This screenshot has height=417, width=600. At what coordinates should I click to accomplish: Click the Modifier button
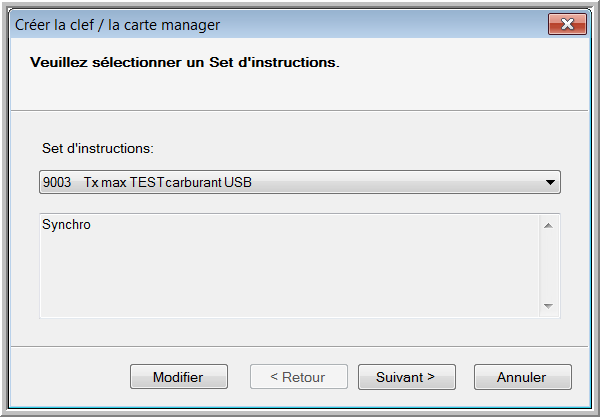pos(179,377)
